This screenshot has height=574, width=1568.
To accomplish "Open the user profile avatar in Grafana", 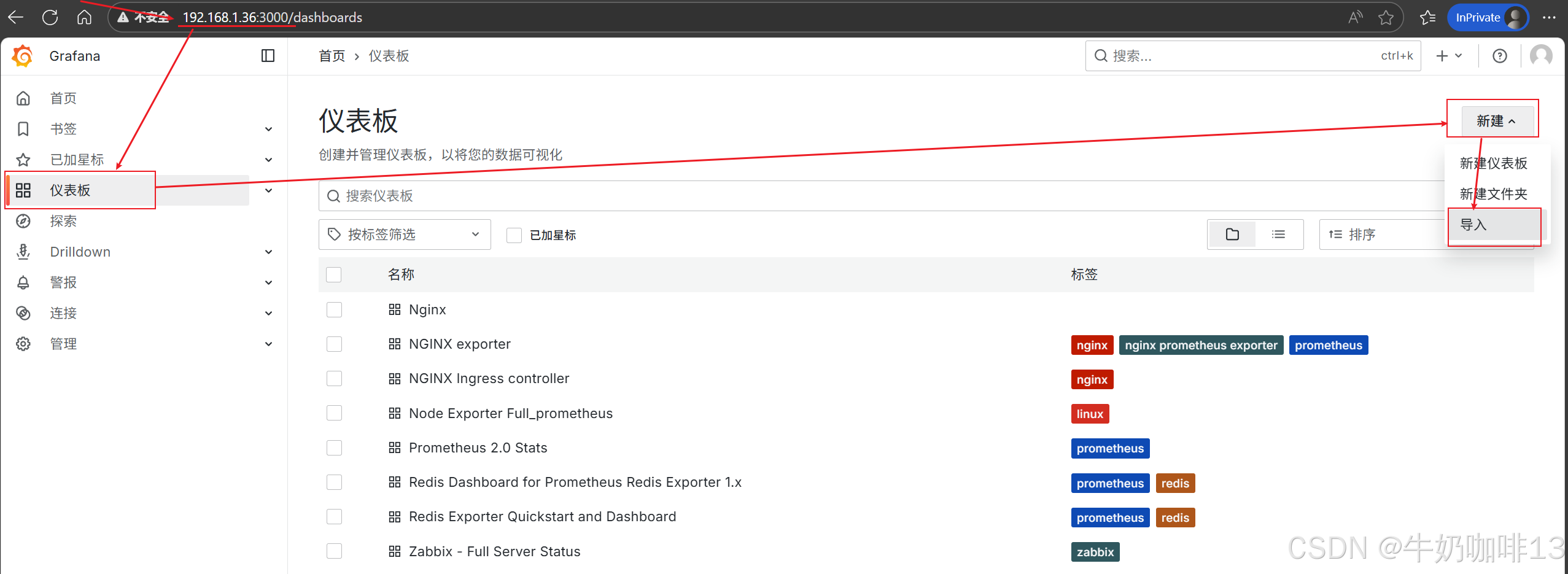I will coord(1541,56).
